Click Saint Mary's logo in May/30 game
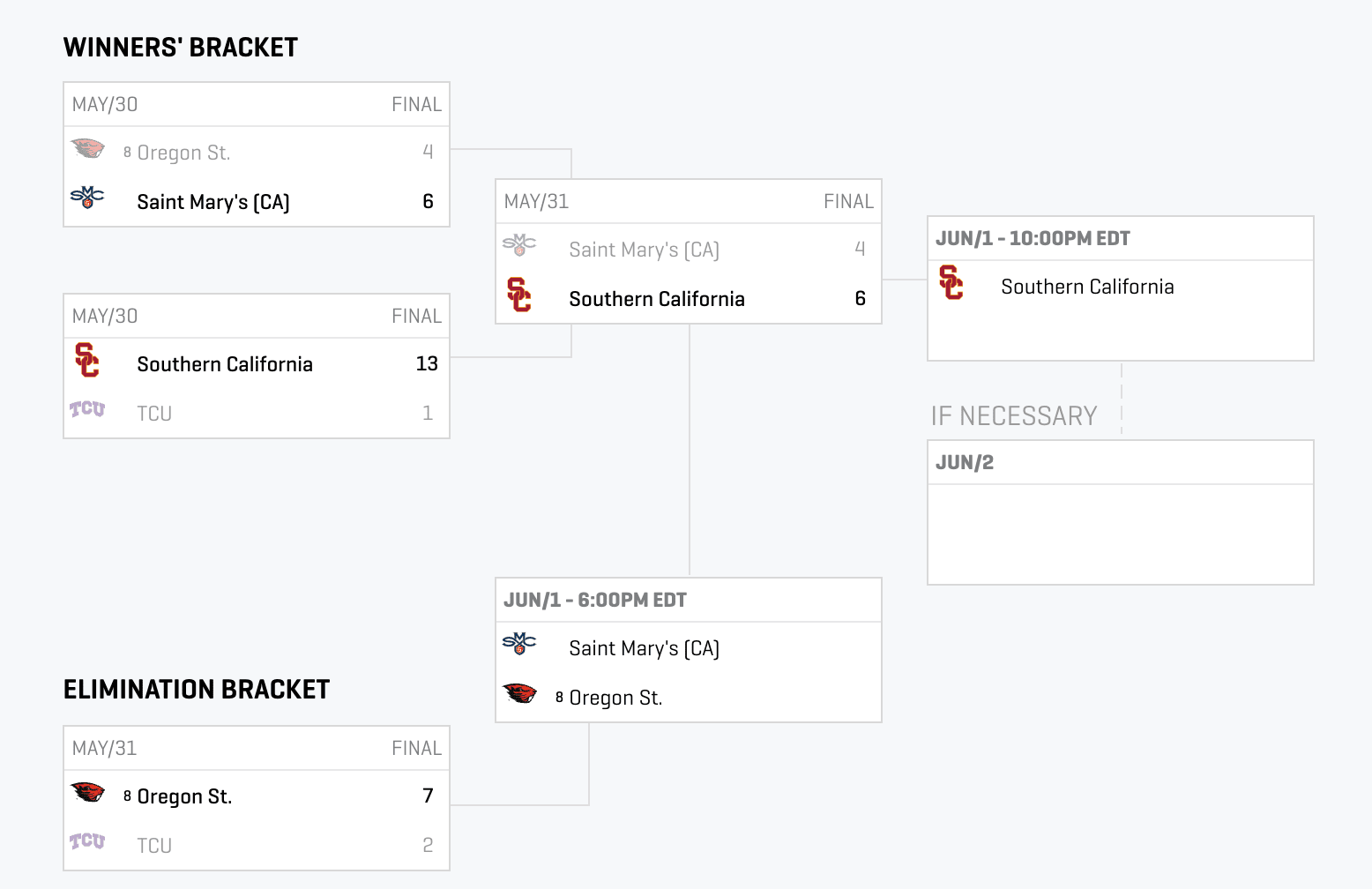Viewport: 1372px width, 889px height. pos(87,198)
